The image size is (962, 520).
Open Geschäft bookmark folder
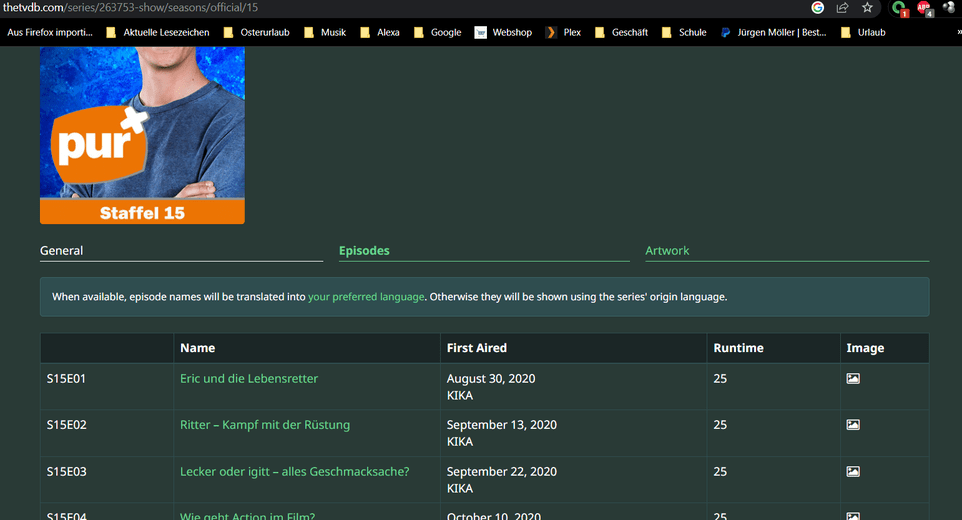click(621, 32)
